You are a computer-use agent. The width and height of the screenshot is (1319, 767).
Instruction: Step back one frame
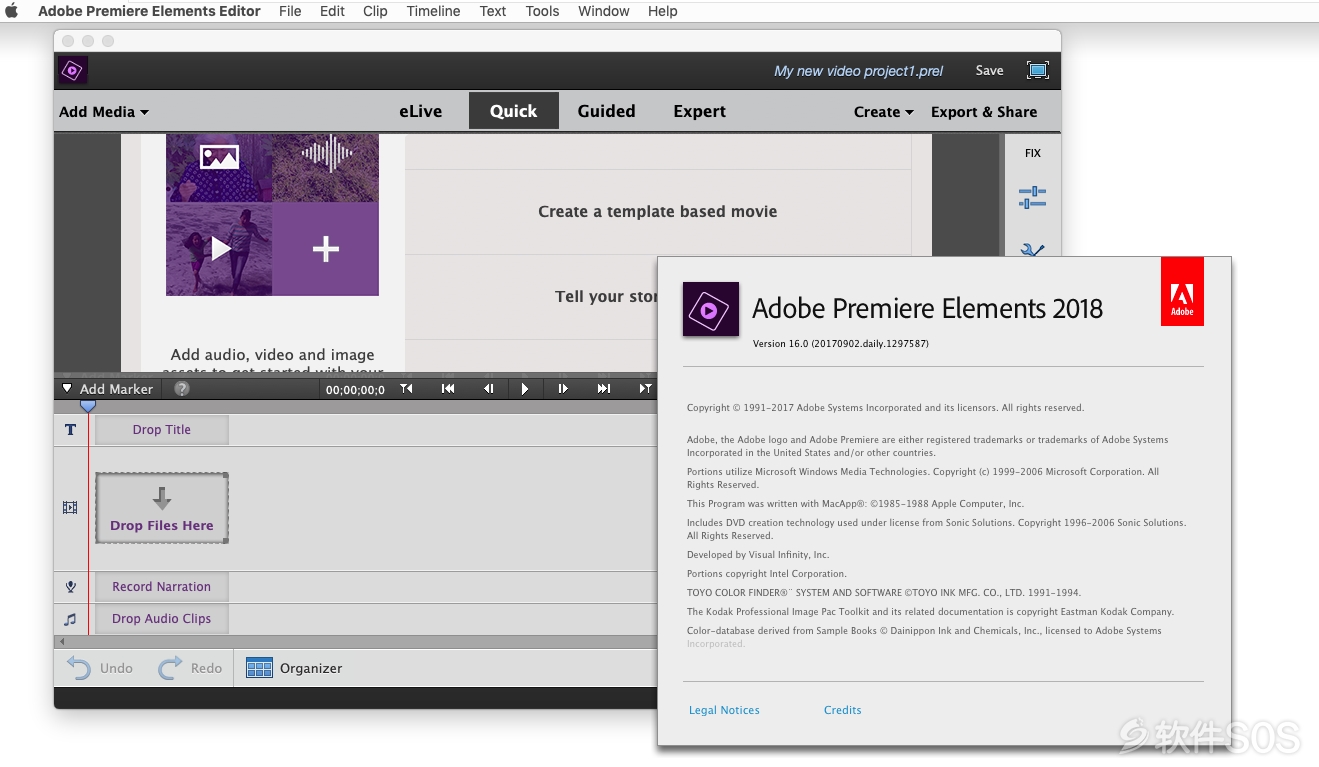click(x=488, y=389)
